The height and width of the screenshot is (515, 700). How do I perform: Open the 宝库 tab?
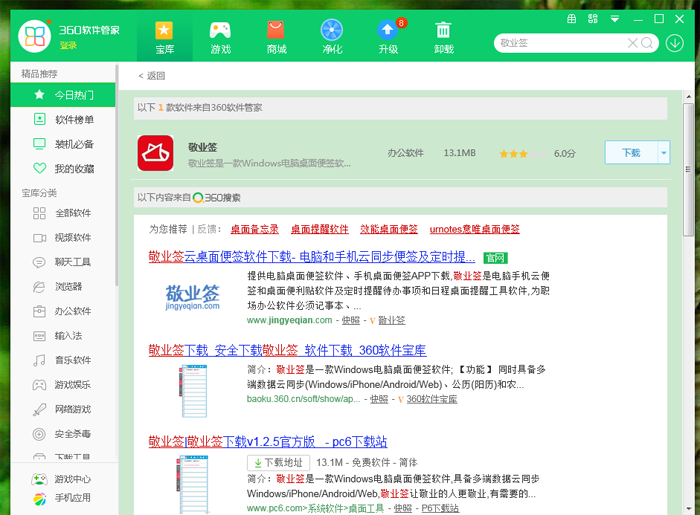click(x=164, y=38)
